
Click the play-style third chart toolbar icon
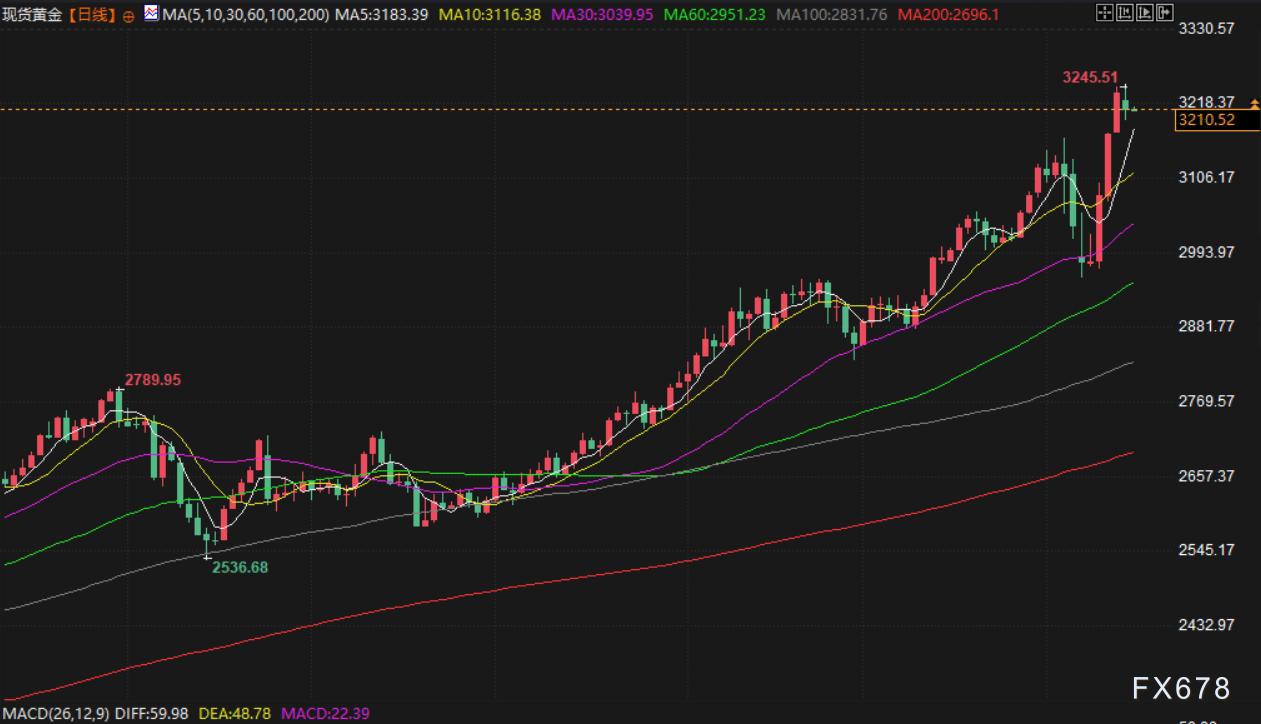pos(1144,13)
